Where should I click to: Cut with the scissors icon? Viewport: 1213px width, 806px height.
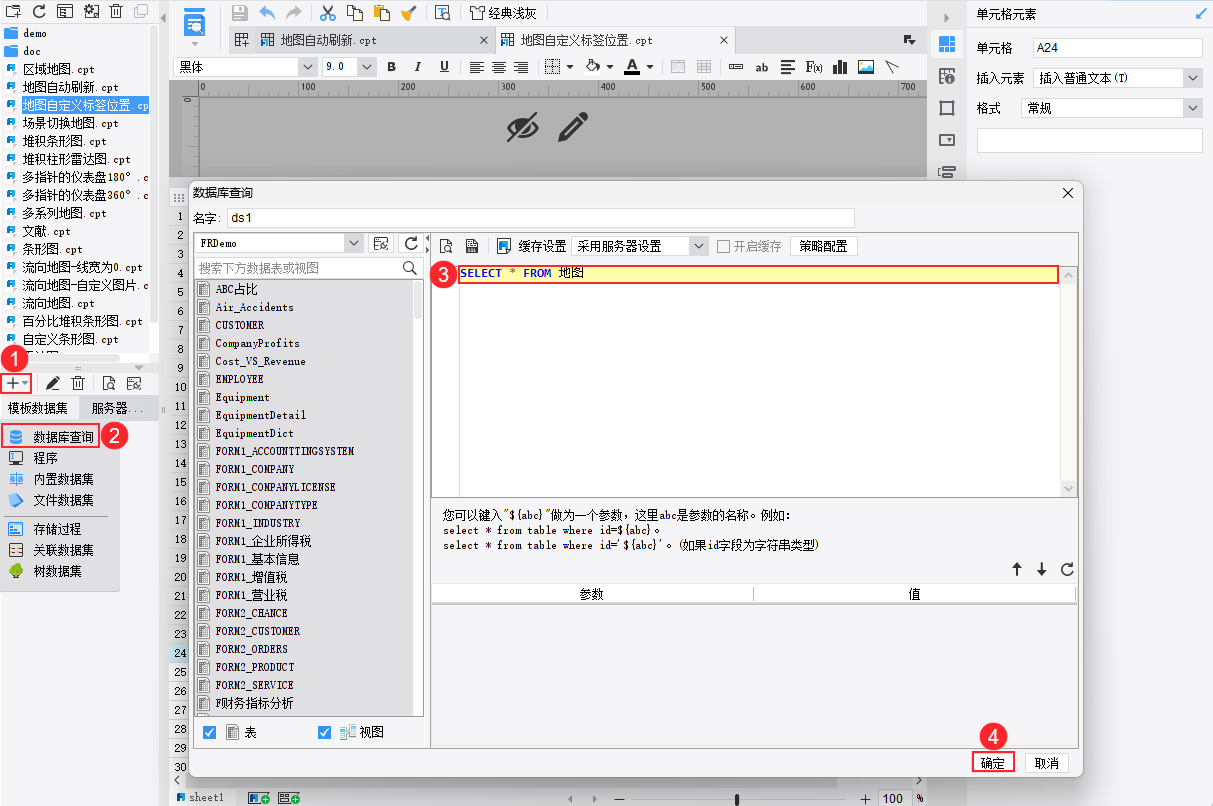(328, 13)
